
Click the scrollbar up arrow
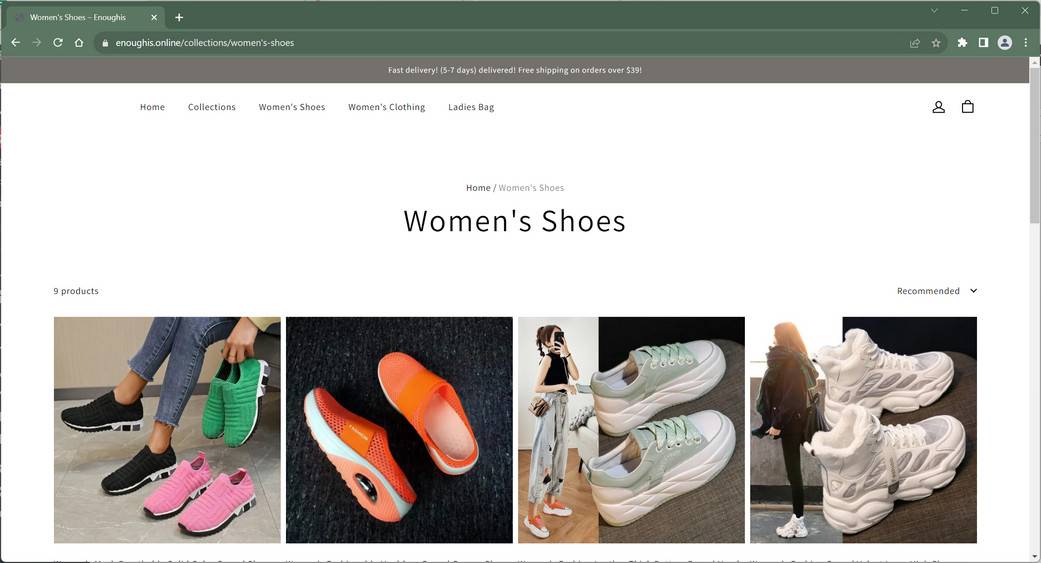click(1034, 62)
